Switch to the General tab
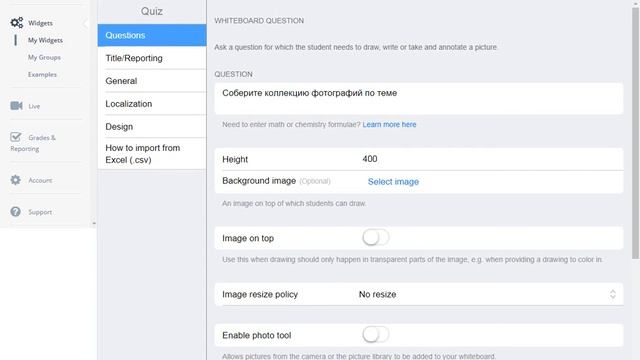The image size is (640, 360). (x=152, y=81)
